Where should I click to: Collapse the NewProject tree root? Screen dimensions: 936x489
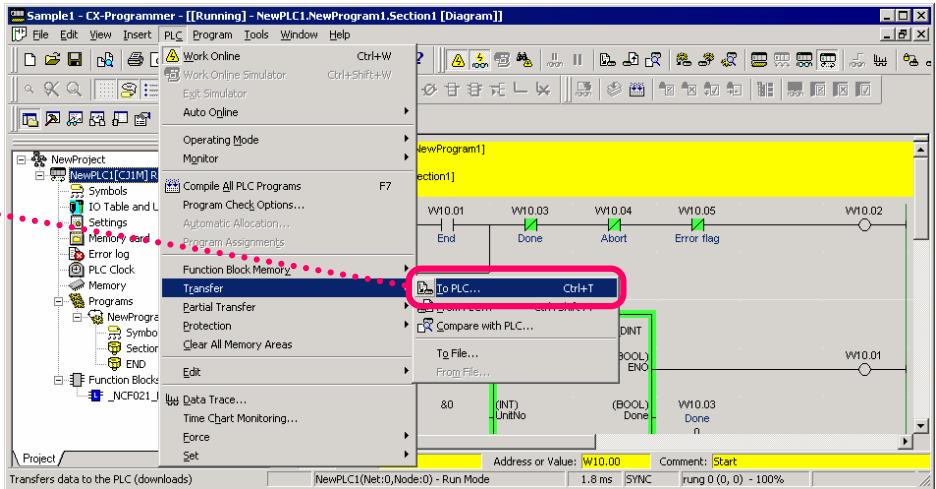(21, 159)
